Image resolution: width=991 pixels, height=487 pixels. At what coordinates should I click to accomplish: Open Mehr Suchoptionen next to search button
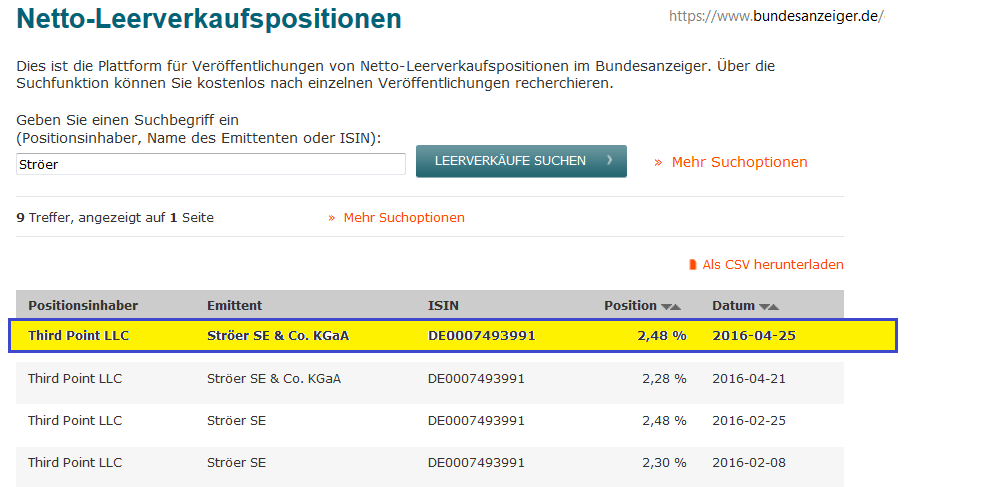(x=739, y=162)
